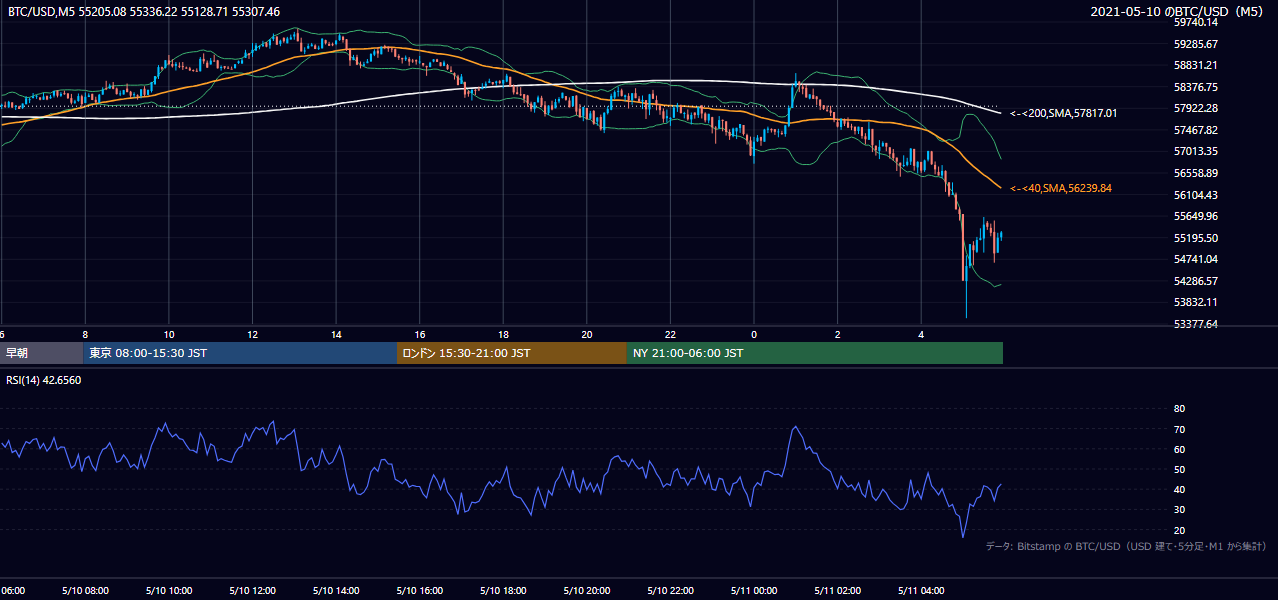Click hour label 12 under price chart

(x=253, y=334)
